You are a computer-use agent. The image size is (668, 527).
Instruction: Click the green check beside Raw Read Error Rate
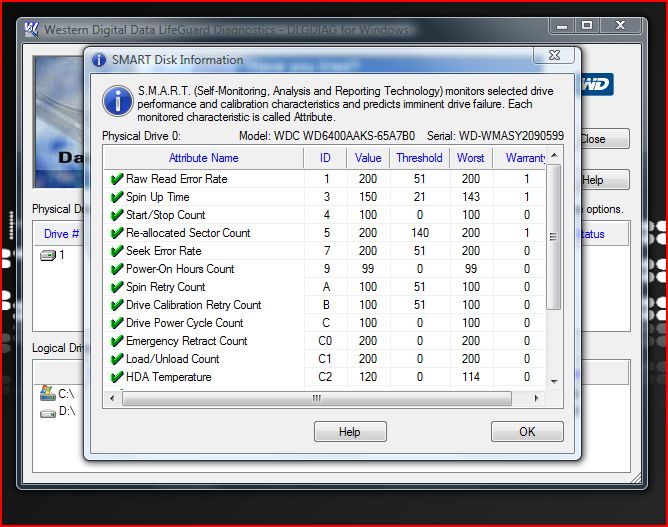[x=116, y=179]
